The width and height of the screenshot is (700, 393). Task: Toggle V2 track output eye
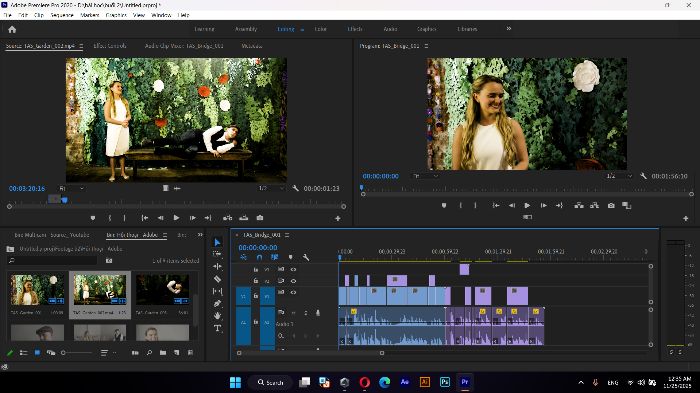(x=293, y=281)
